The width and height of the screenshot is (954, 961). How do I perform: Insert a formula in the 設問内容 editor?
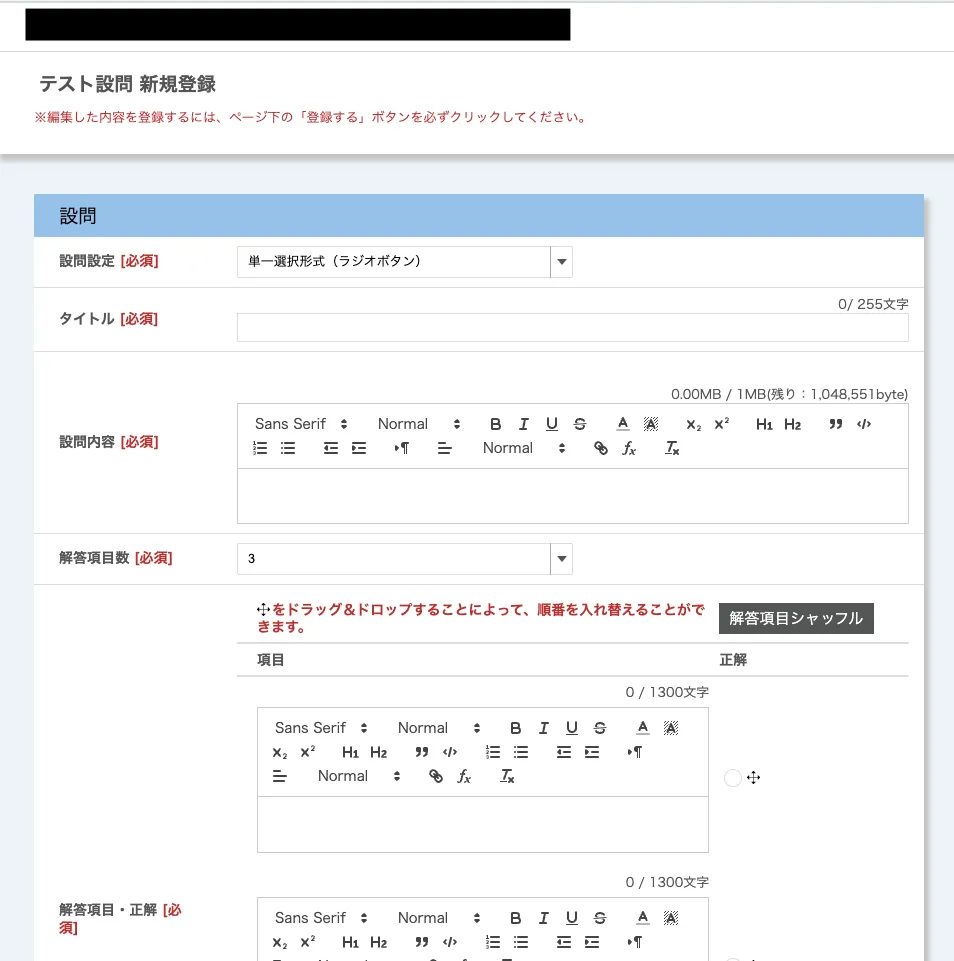coord(629,449)
